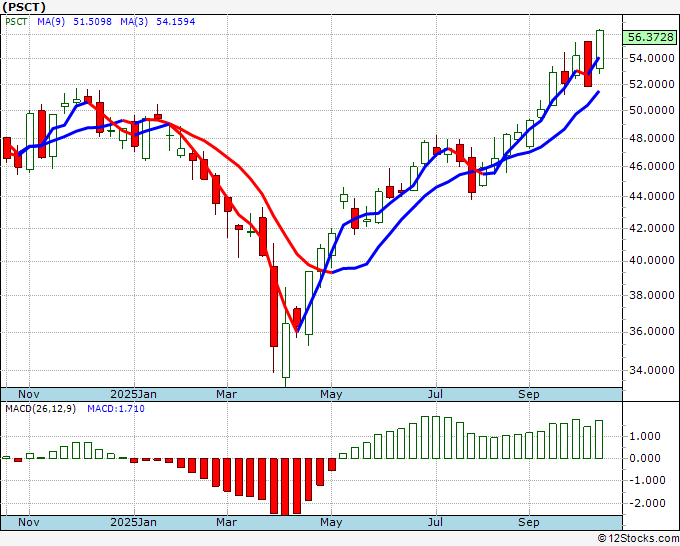Select the 54.0000 price axis label

tap(651, 58)
